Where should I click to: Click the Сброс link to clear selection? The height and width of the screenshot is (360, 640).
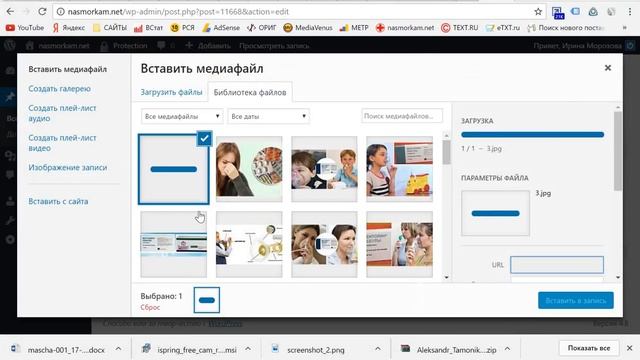click(x=150, y=307)
